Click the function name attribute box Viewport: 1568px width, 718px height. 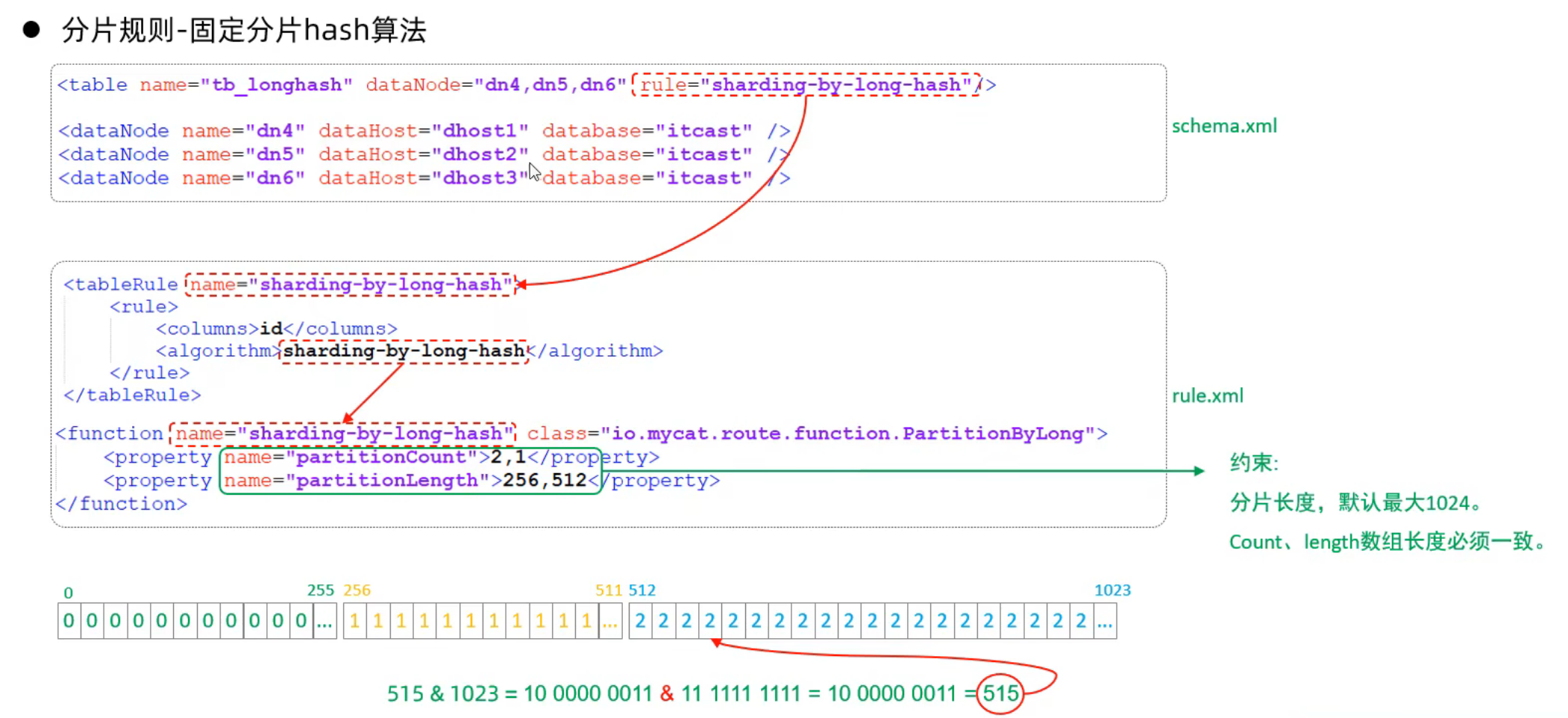coord(342,434)
